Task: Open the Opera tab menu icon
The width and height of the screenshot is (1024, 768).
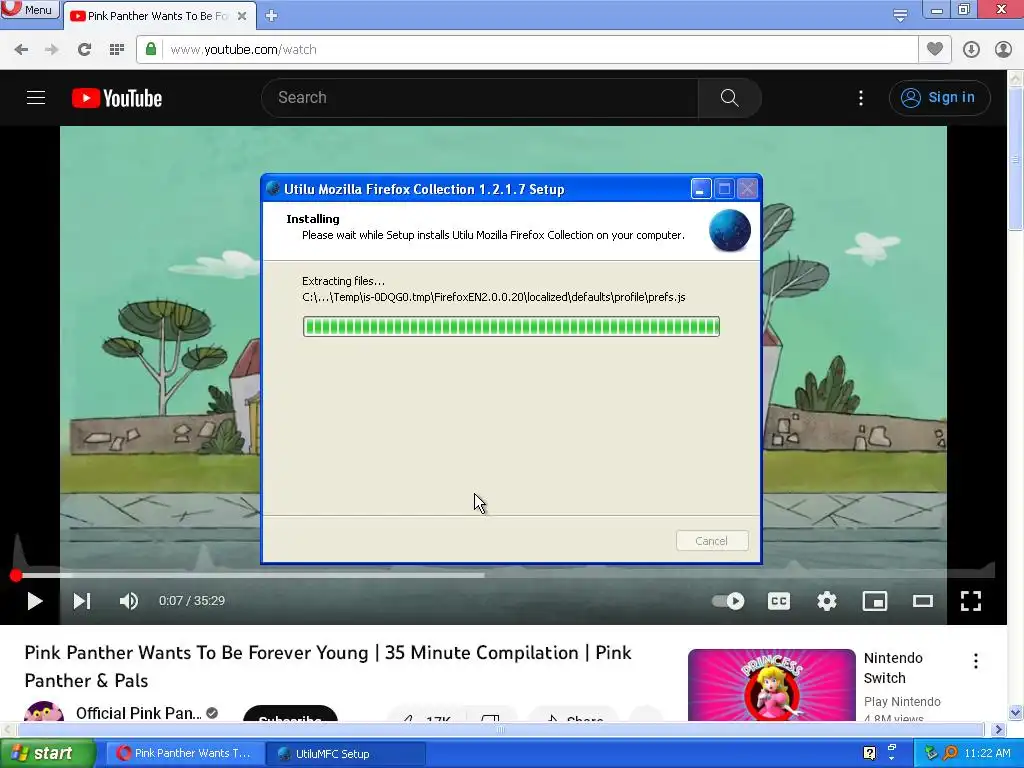Action: (x=900, y=15)
